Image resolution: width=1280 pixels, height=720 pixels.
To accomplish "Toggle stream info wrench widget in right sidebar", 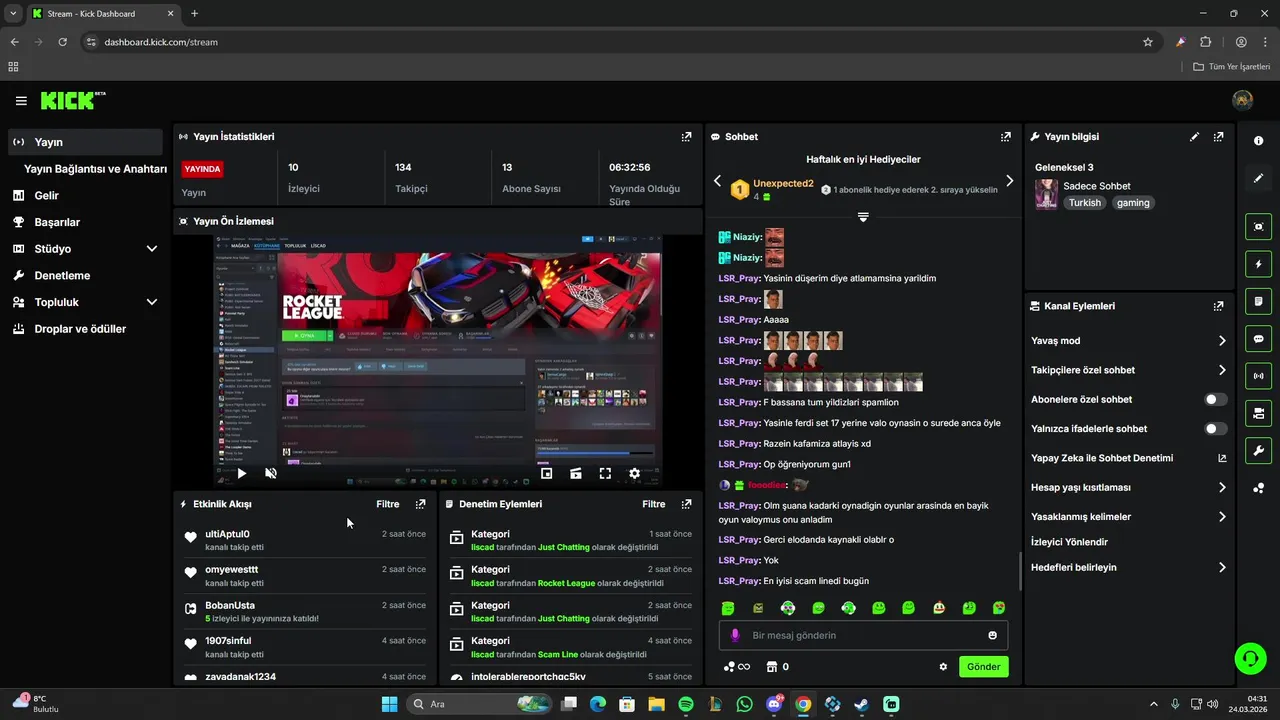I will coord(1259,450).
